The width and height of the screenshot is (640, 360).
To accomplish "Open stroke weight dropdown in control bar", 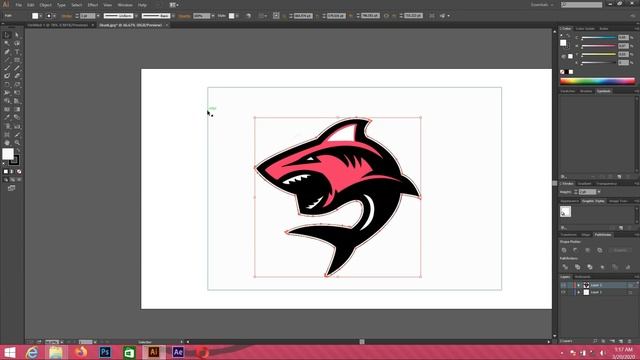I will 98,16.
